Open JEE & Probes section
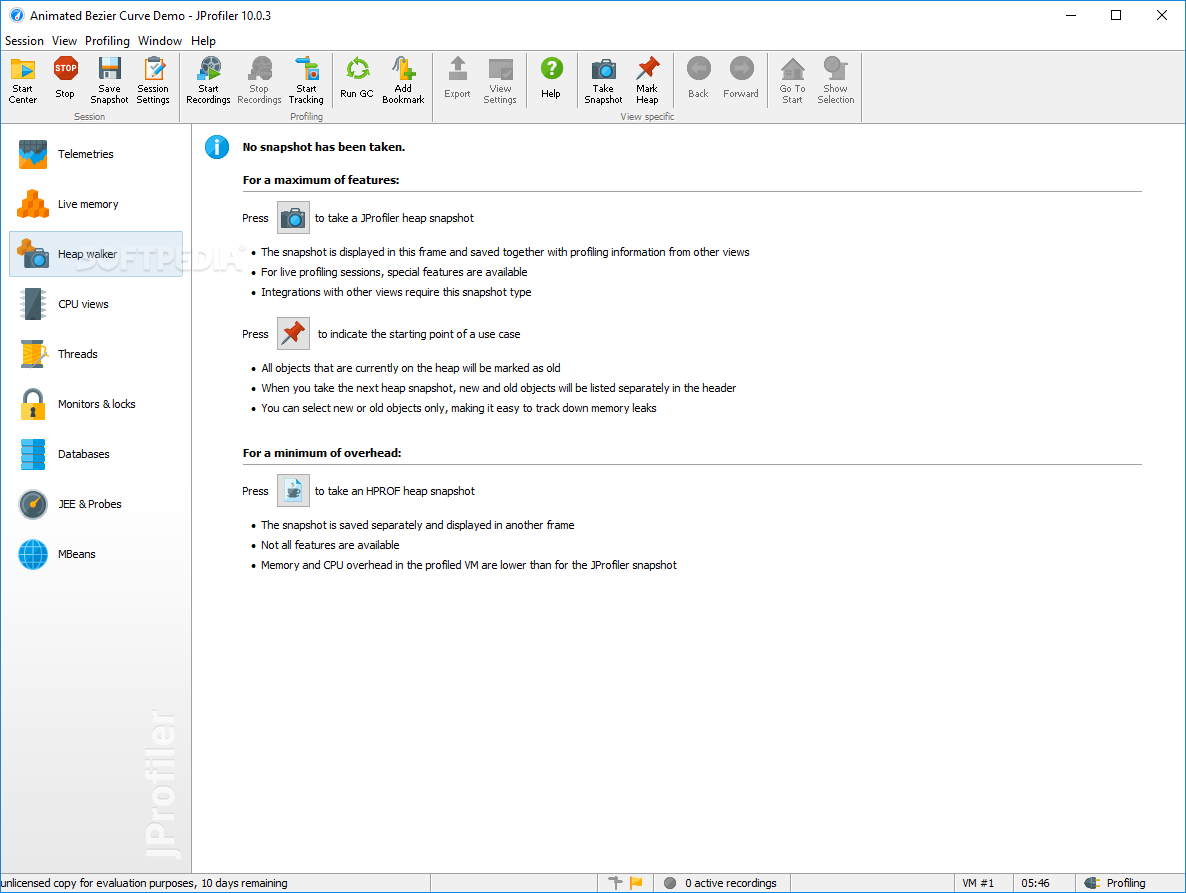1186x893 pixels. 96,504
